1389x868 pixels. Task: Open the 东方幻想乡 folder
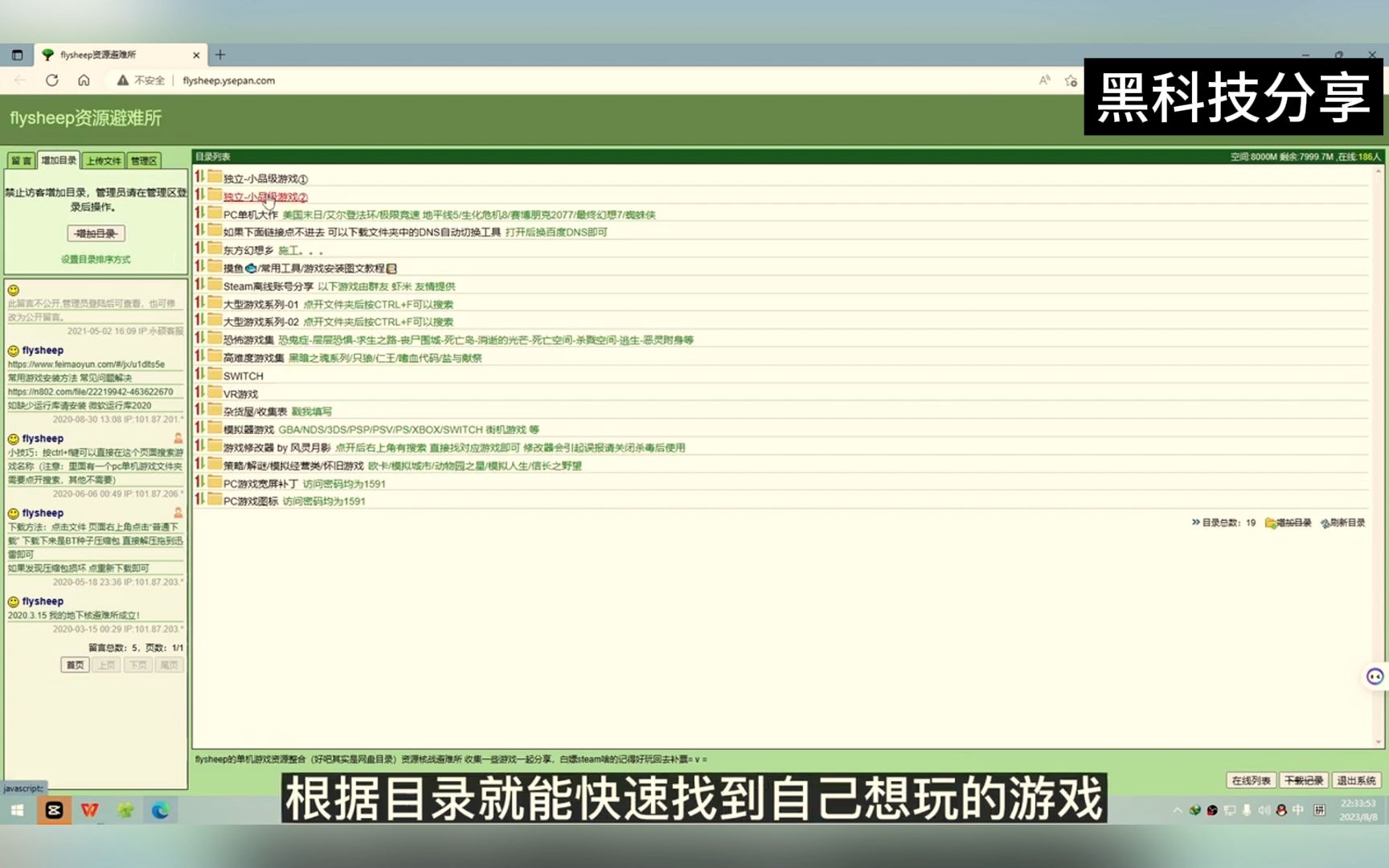coord(248,250)
